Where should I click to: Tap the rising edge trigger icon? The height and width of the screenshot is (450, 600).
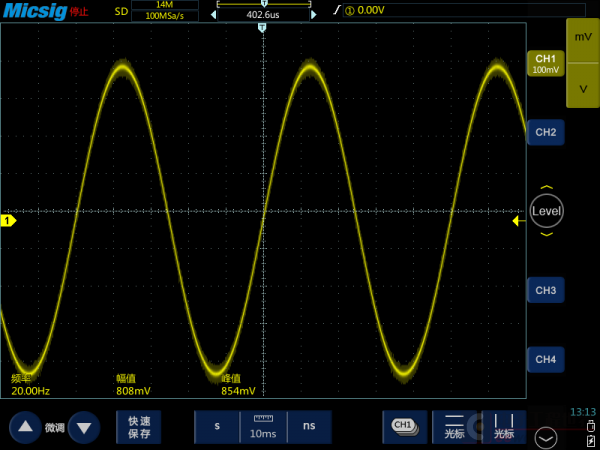(336, 10)
